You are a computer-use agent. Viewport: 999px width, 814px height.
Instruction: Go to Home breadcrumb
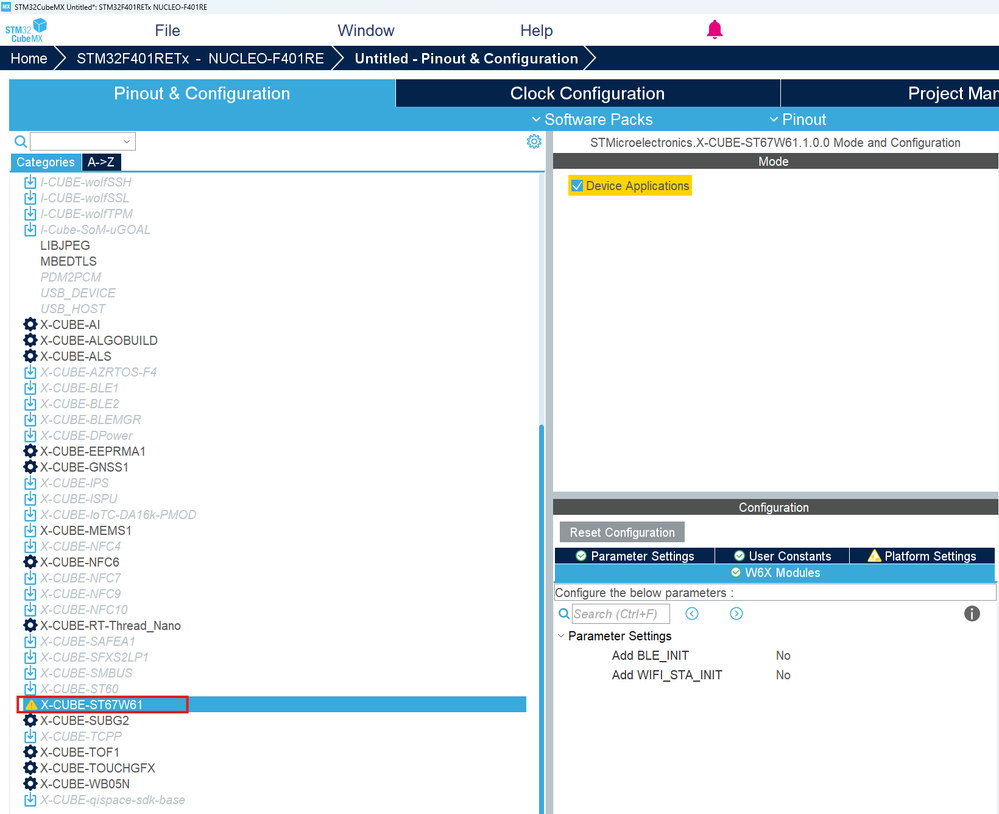coord(29,59)
